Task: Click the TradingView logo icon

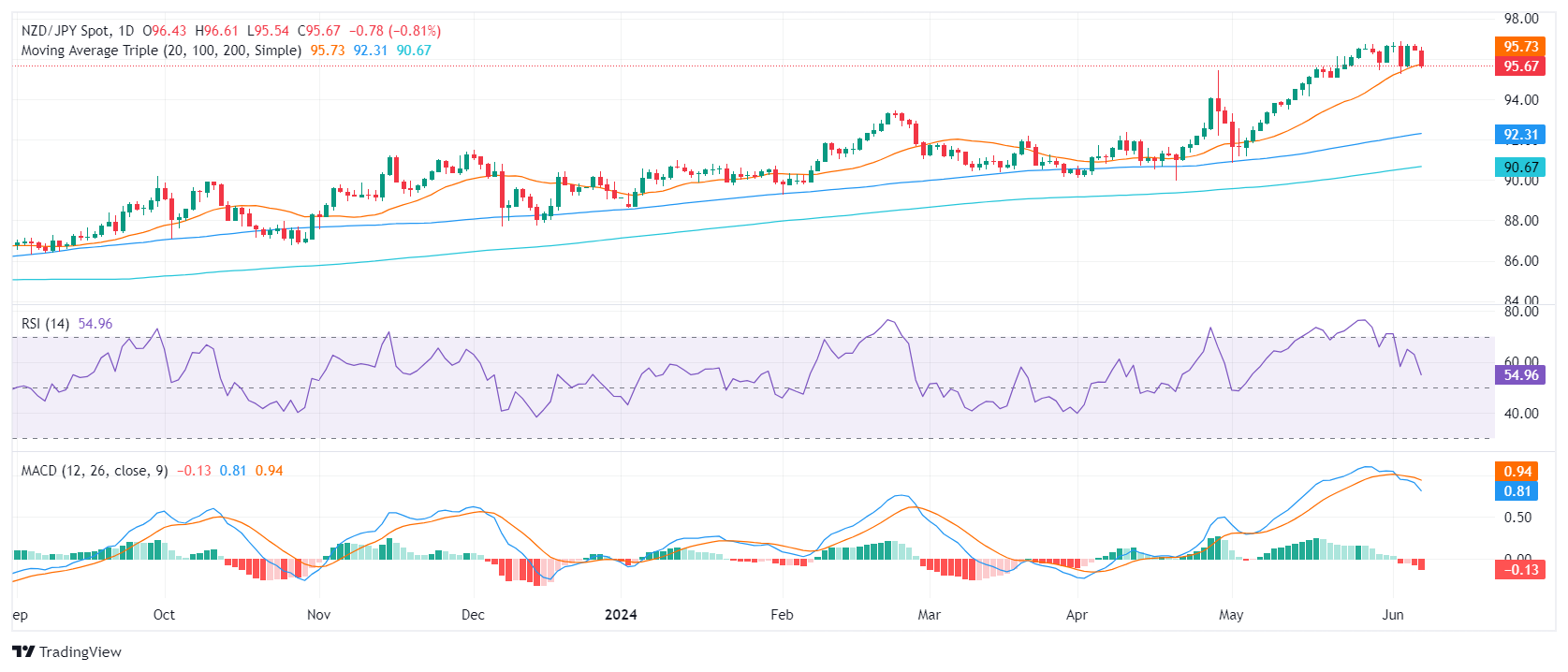Action: pyautogui.click(x=23, y=652)
